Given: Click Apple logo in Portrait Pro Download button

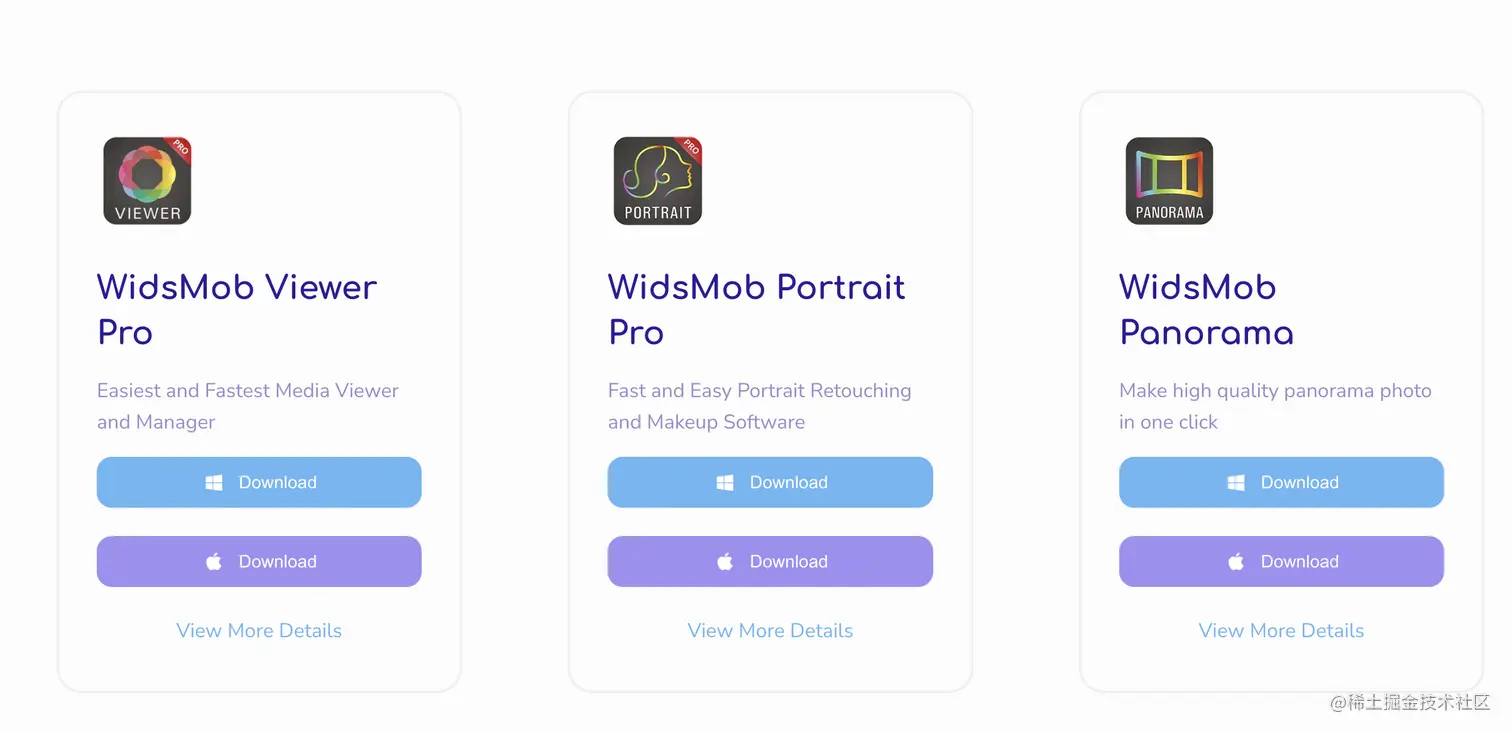Looking at the screenshot, I should [725, 561].
